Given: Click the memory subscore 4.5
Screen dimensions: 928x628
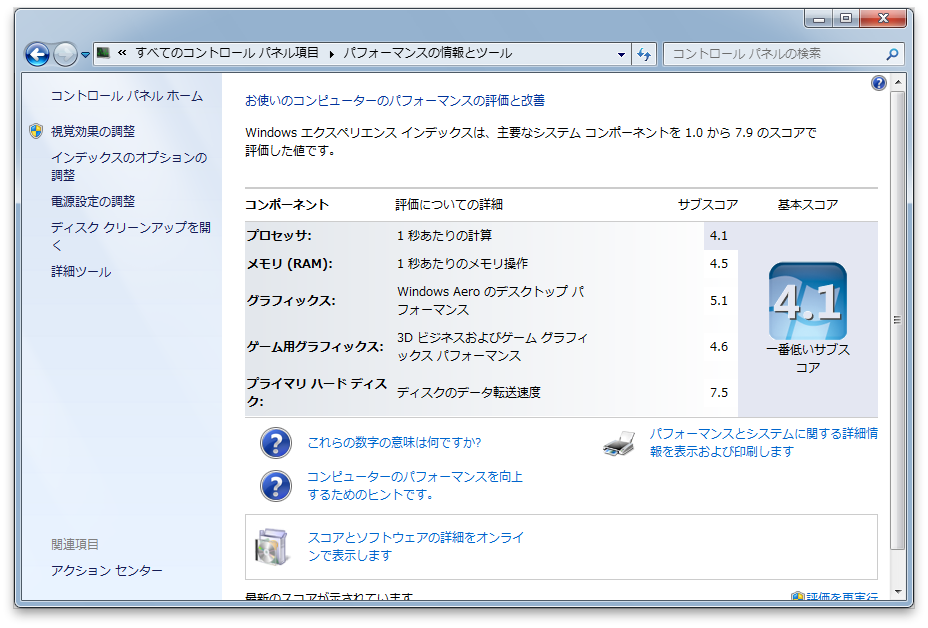Looking at the screenshot, I should tap(719, 264).
